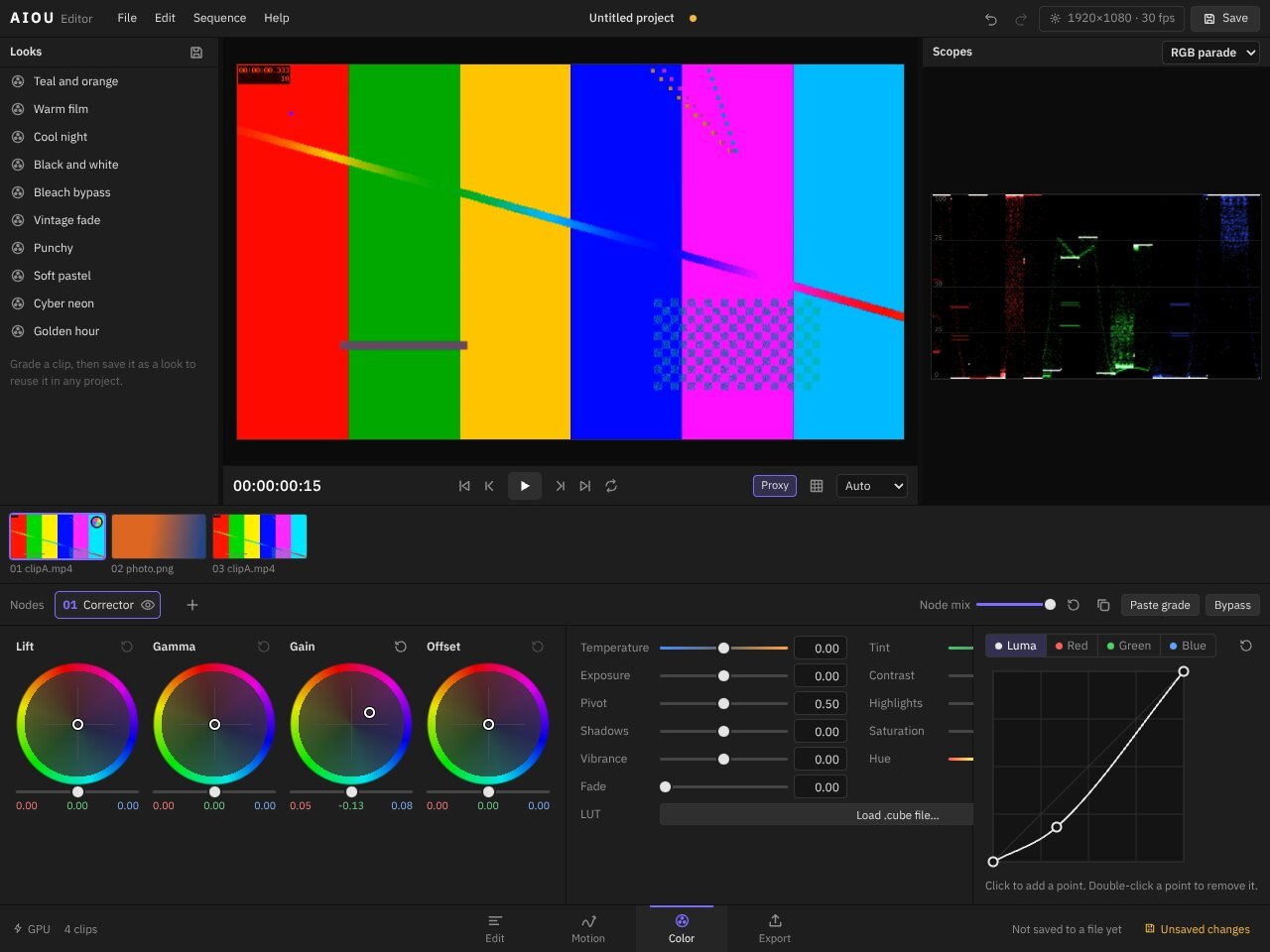The image size is (1270, 952).
Task: Add a new node with the plus icon
Action: click(x=192, y=605)
